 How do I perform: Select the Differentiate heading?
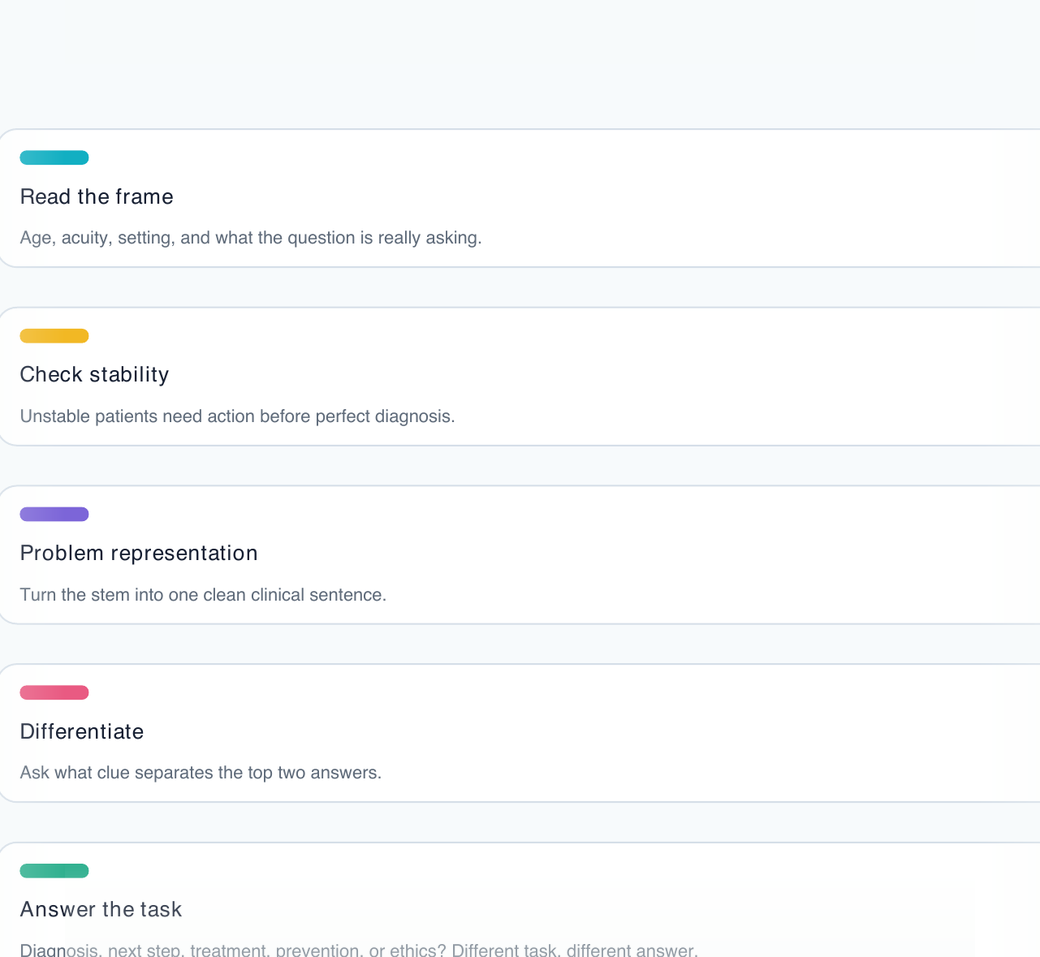point(82,732)
